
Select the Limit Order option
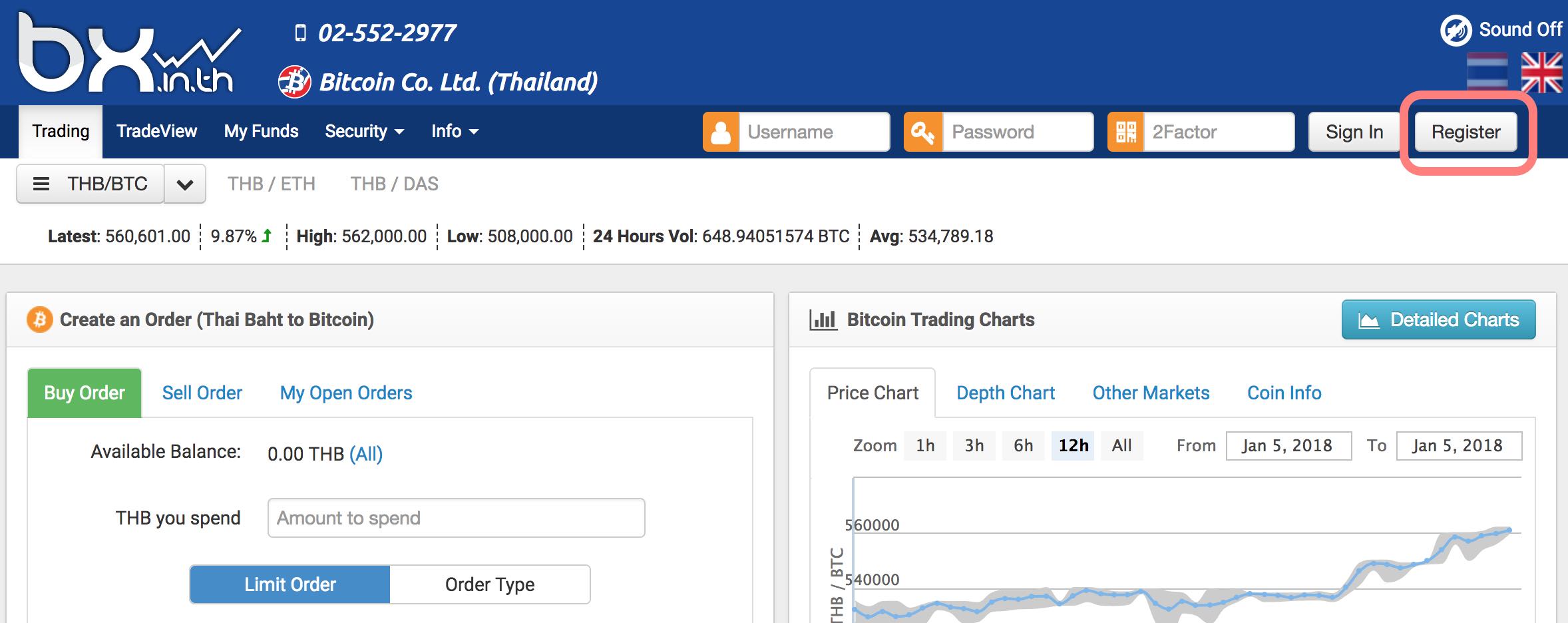(x=290, y=584)
